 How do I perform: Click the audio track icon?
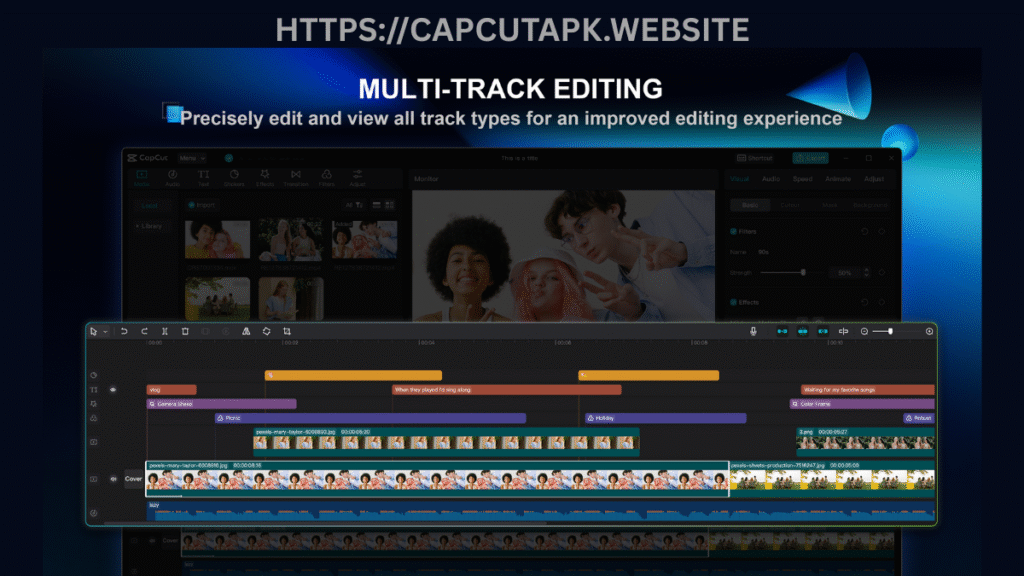93,513
